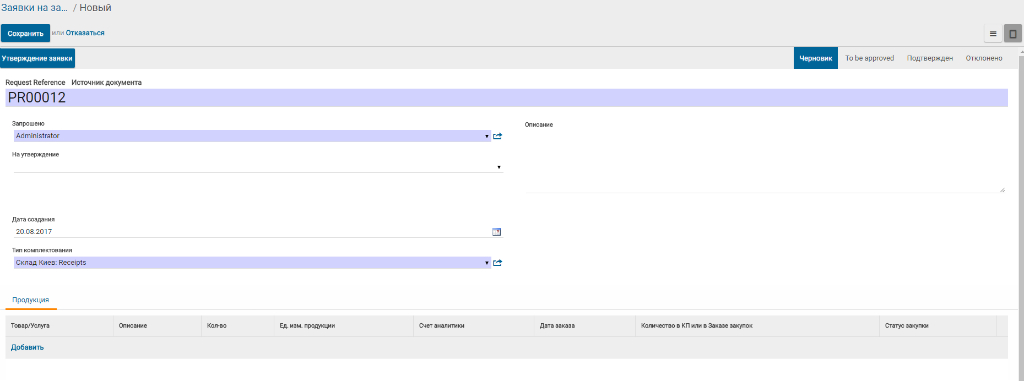Click the Отказаться link

click(85, 33)
